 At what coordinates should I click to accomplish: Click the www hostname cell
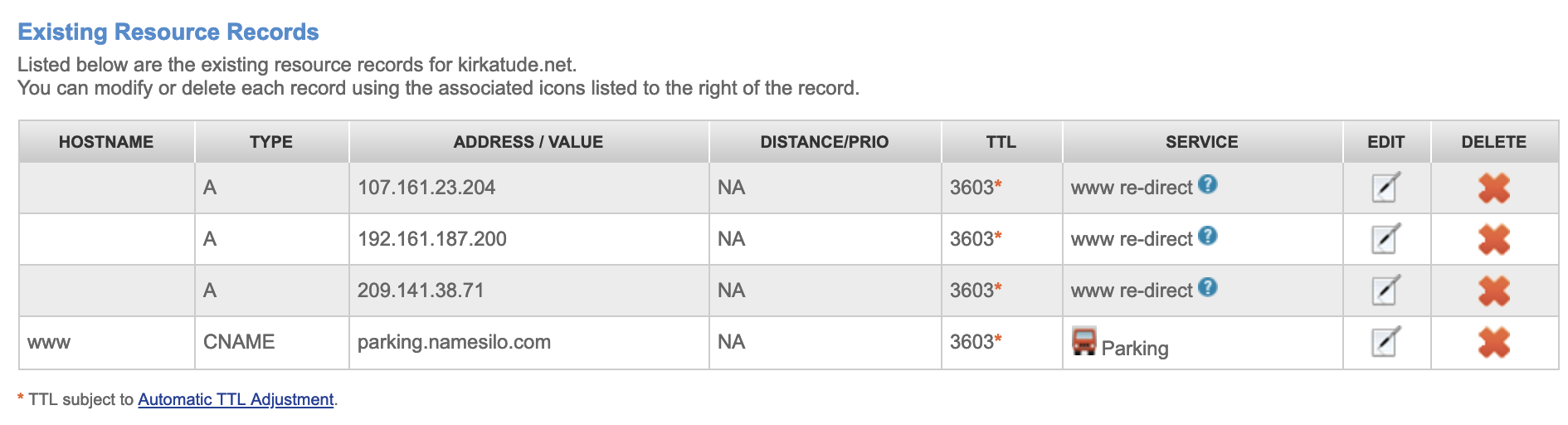[49, 342]
